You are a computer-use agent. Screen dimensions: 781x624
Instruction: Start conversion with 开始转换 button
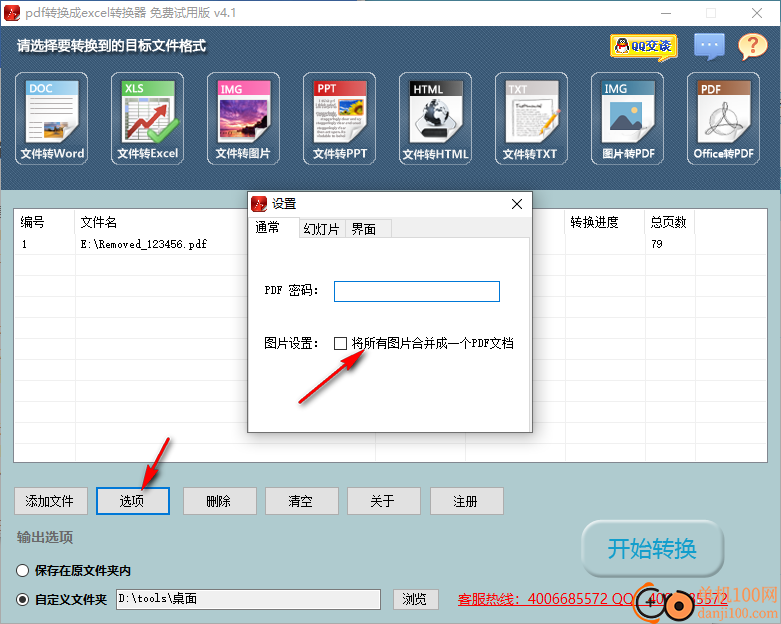point(652,549)
